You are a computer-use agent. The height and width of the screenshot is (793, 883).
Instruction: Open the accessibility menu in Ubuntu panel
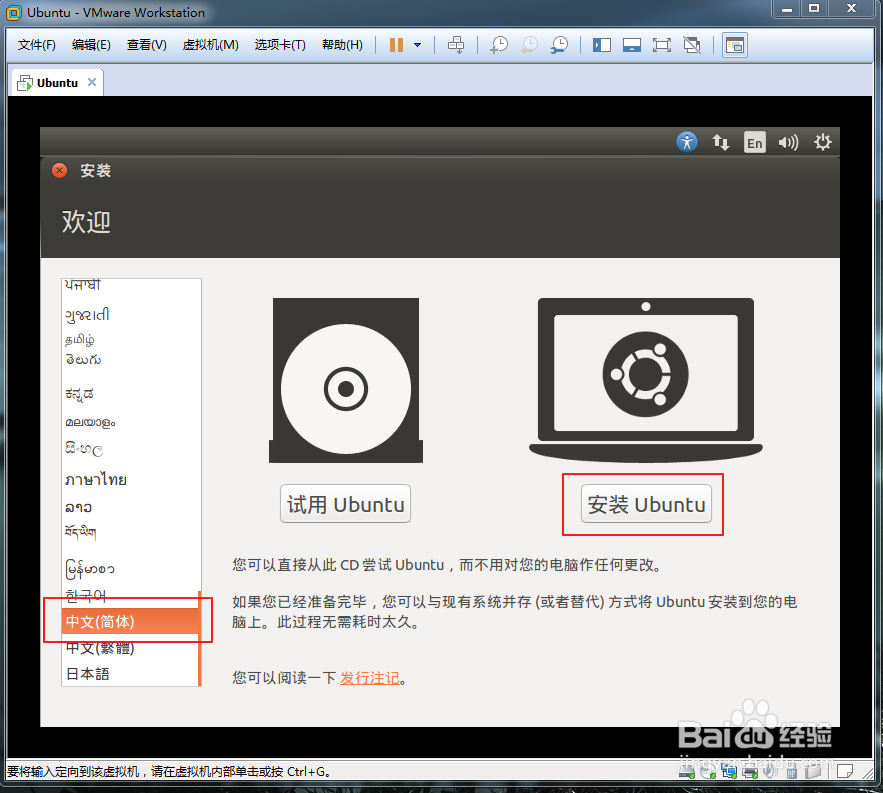coord(686,142)
